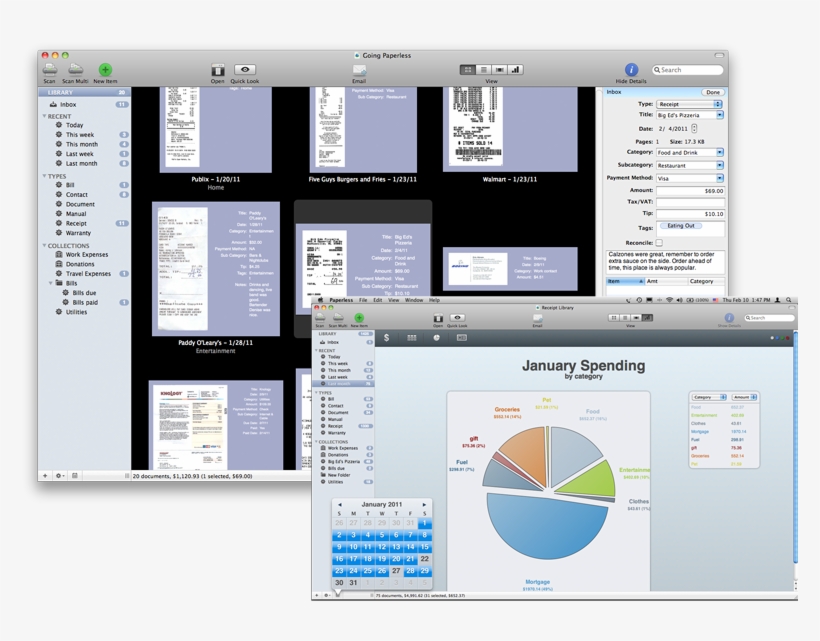Click the Email icon in the toolbar
Viewport: 820px width, 641px height.
click(x=358, y=67)
